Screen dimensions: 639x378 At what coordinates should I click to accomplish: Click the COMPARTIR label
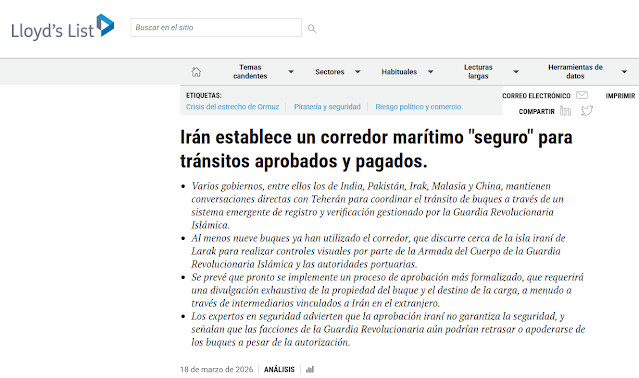click(536, 112)
